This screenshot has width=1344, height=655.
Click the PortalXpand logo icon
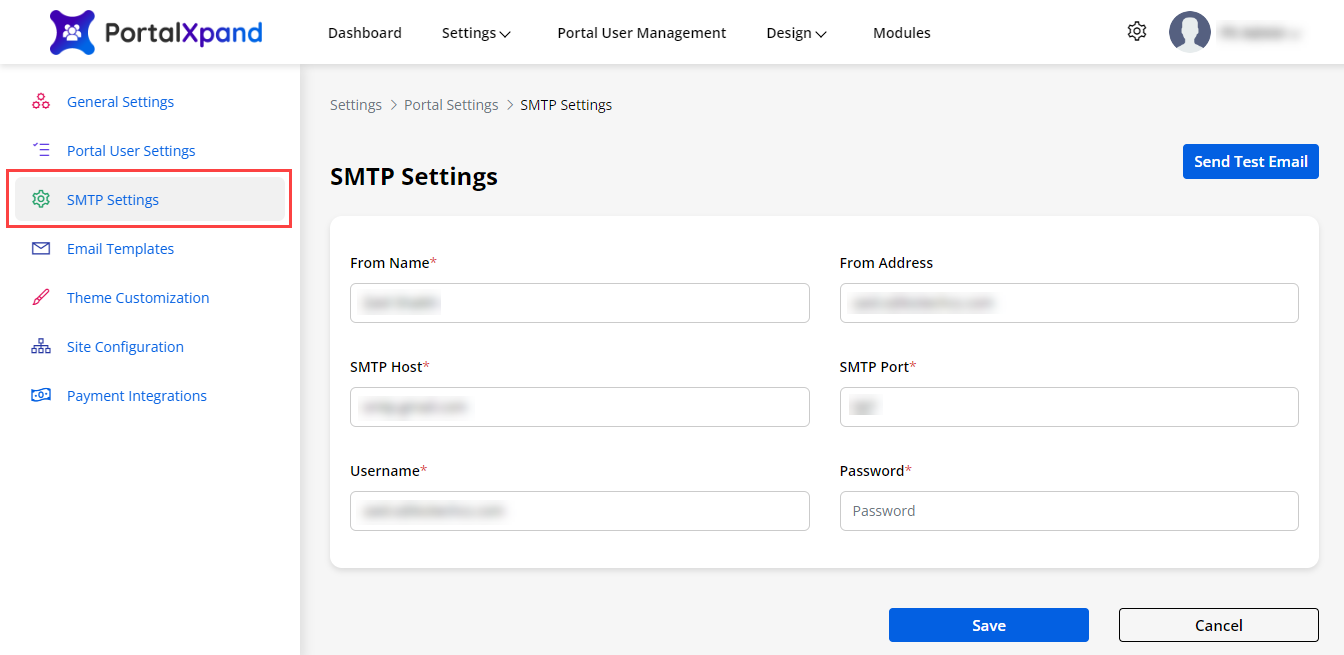pos(72,33)
